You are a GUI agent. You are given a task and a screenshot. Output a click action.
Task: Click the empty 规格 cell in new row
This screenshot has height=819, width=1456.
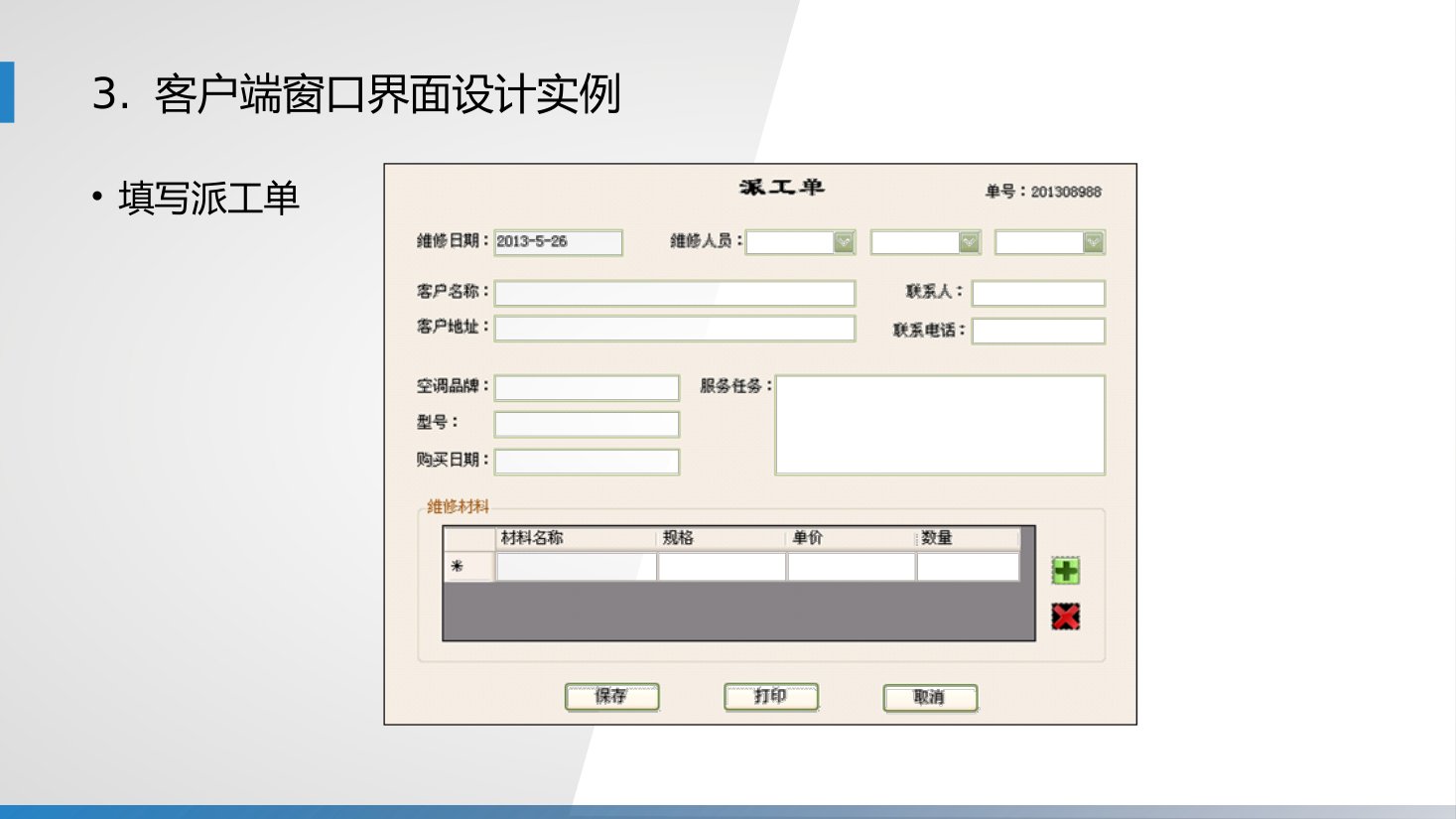[x=722, y=567]
